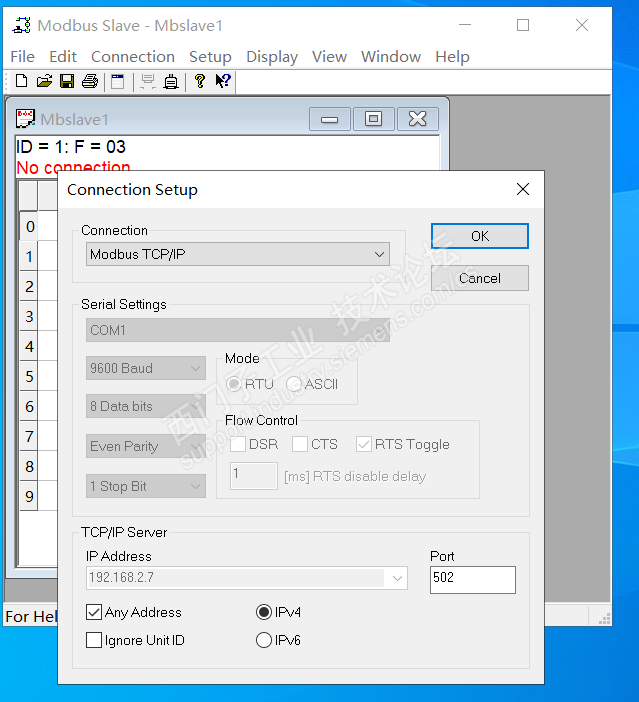Click the Print toolbar icon
This screenshot has height=702, width=639.
click(x=90, y=81)
